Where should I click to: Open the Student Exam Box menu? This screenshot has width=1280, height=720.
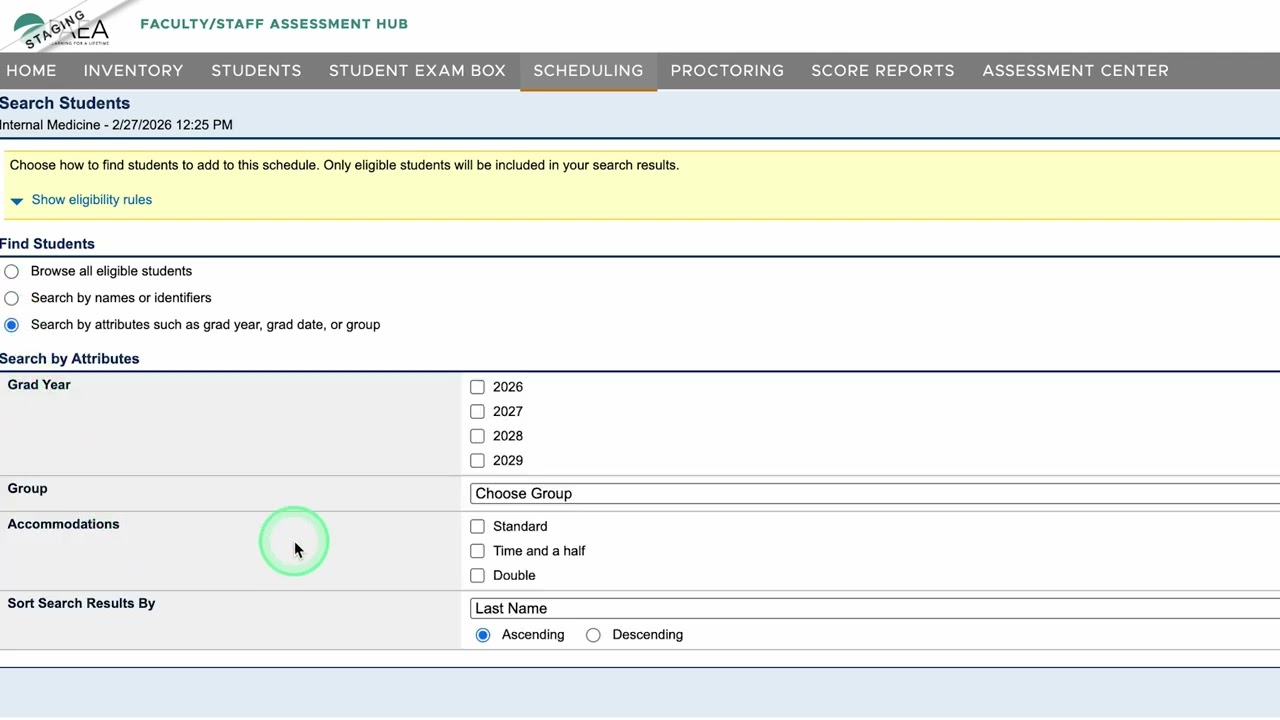[x=417, y=71]
